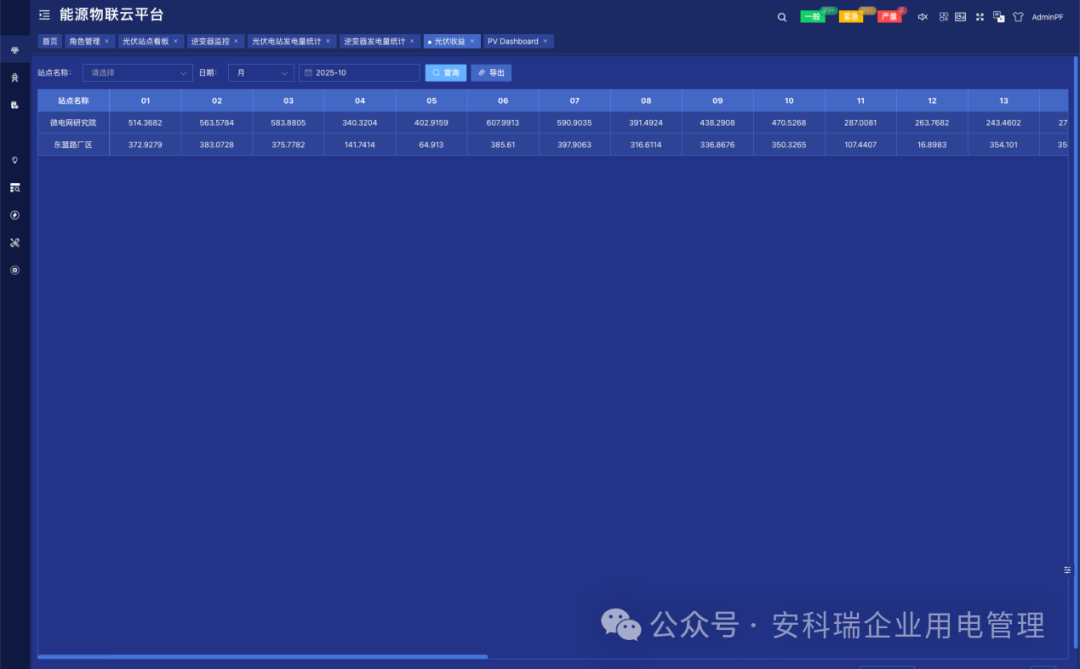
Task: Click cell value 397.9063
Action: (574, 145)
